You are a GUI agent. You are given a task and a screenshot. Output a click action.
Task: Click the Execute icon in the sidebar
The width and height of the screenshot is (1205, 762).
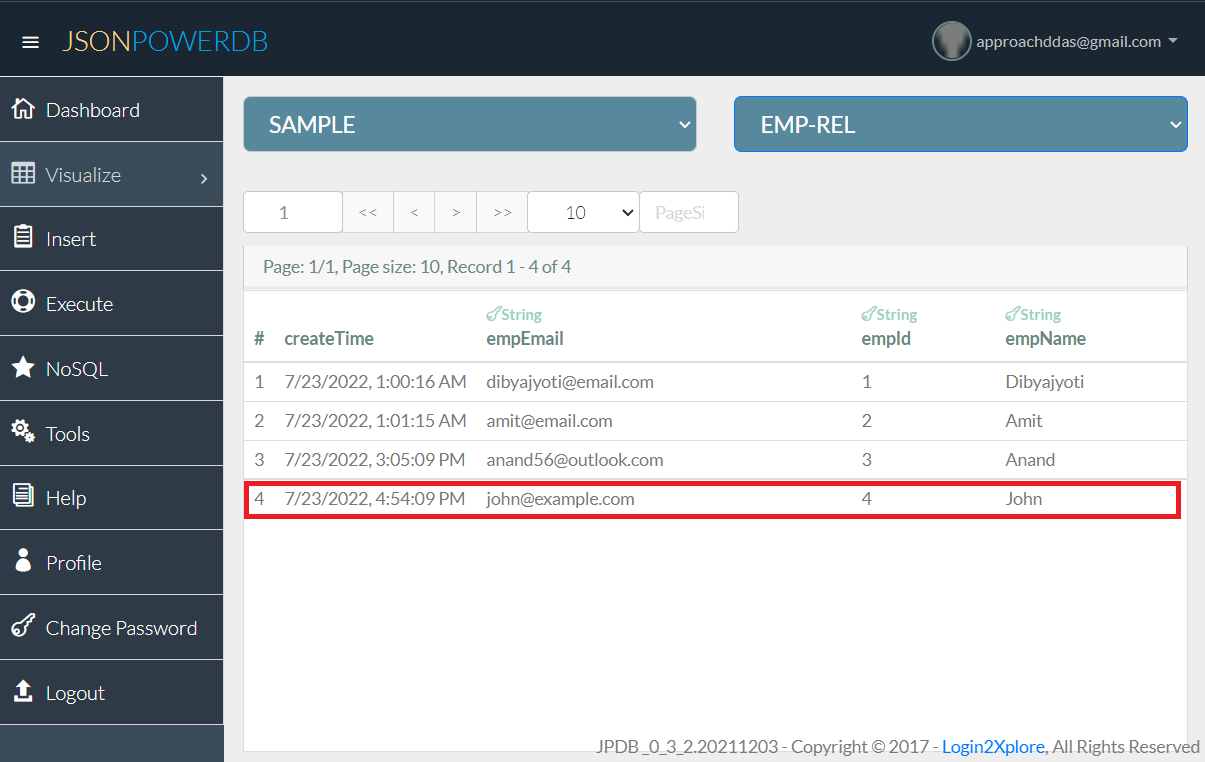point(23,302)
